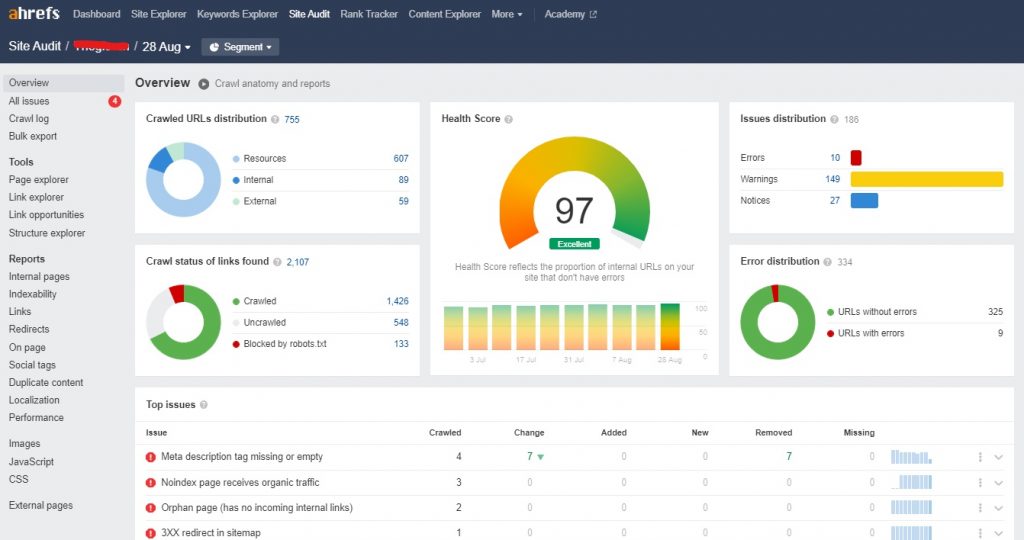The height and width of the screenshot is (540, 1024).
Task: Open options menu for Orphan page row
Action: point(980,507)
